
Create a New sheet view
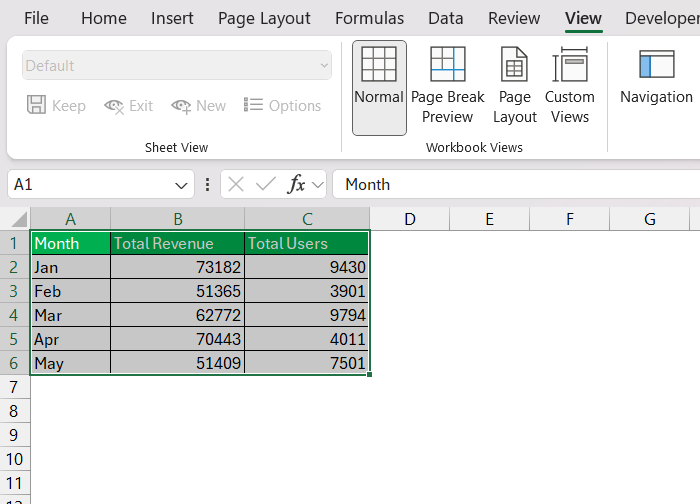199,106
